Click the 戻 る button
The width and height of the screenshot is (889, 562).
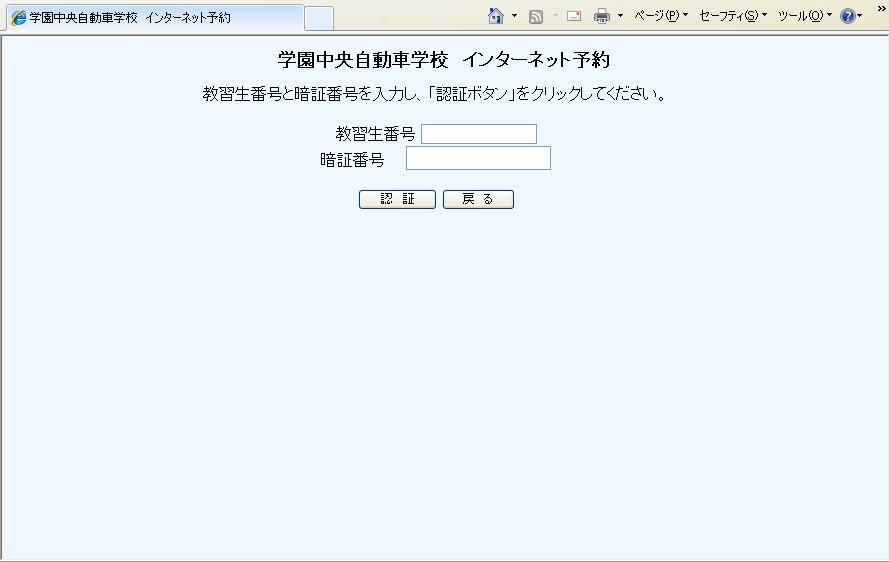(478, 199)
